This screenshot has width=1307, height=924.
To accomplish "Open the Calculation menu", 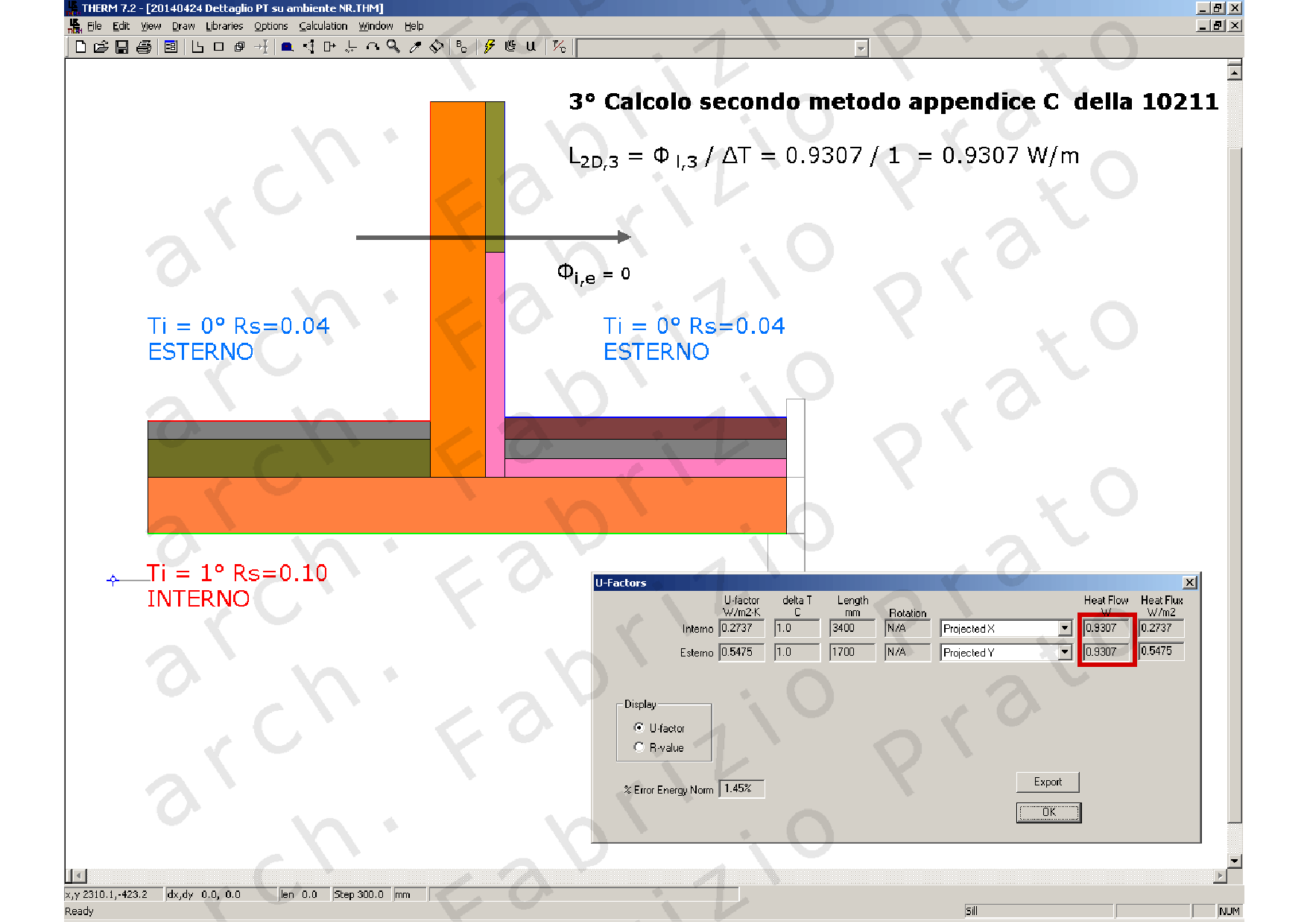I will click(323, 26).
